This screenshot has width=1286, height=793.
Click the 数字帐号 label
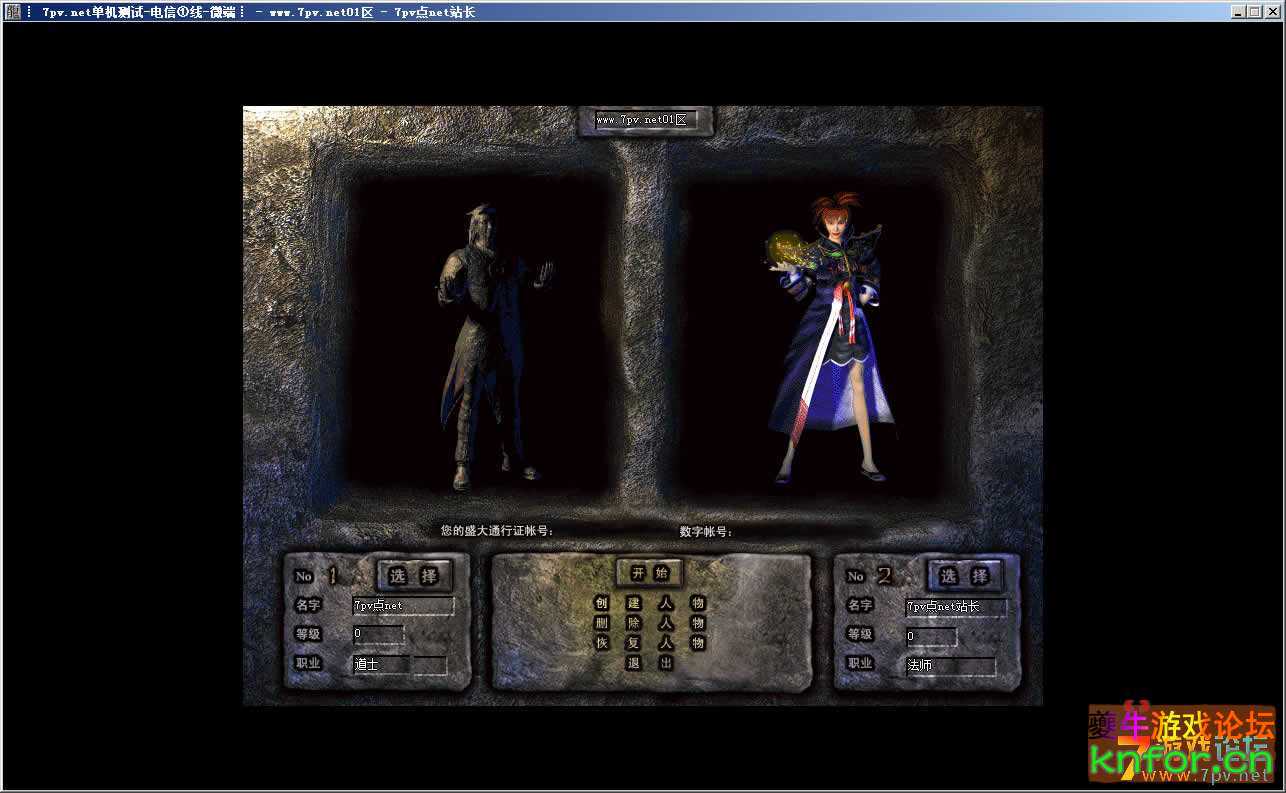point(706,532)
